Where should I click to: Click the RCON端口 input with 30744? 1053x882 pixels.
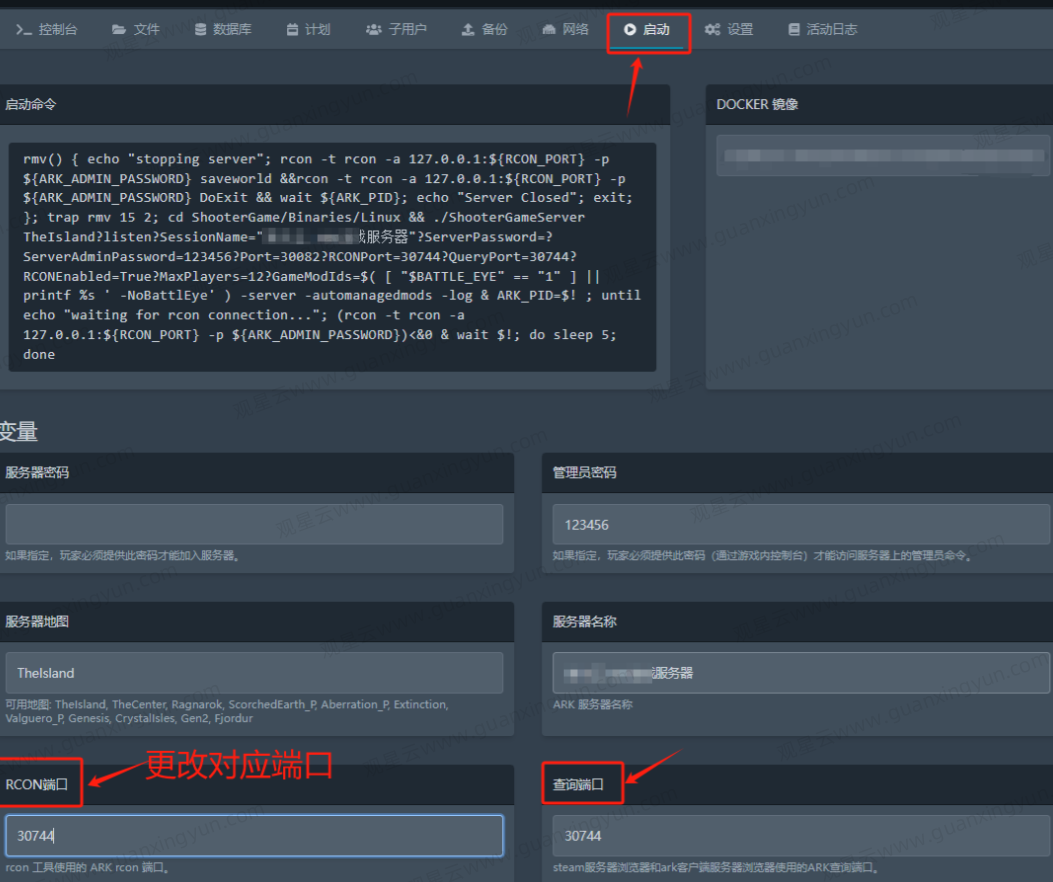click(x=254, y=836)
